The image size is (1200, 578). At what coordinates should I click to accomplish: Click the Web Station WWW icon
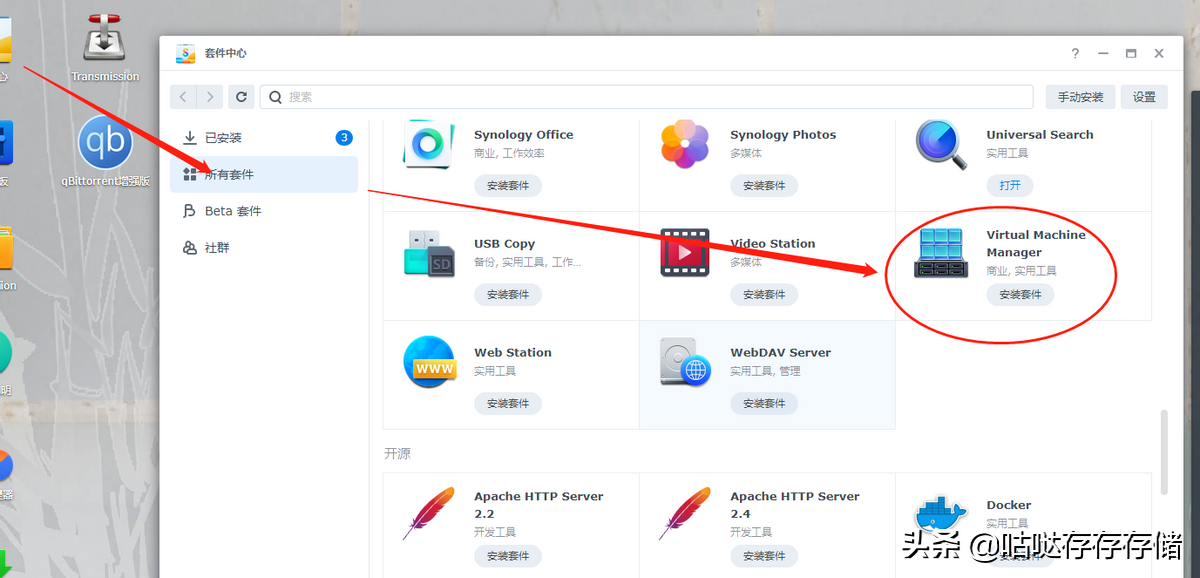coord(428,363)
